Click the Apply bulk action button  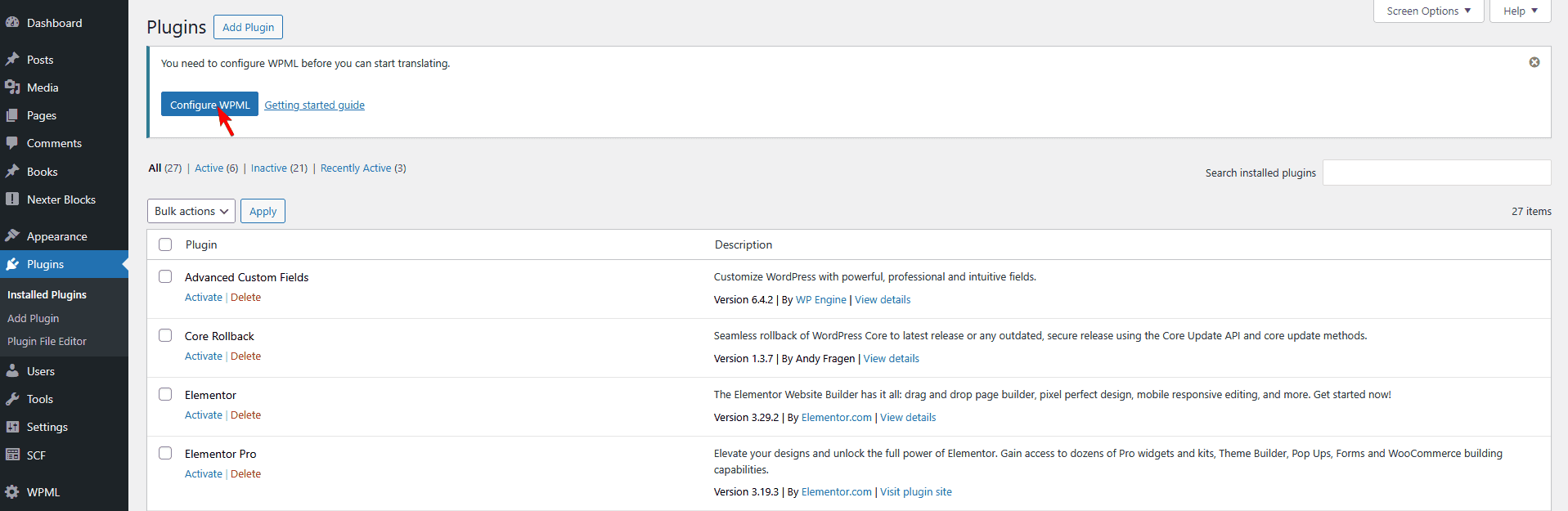click(x=263, y=211)
